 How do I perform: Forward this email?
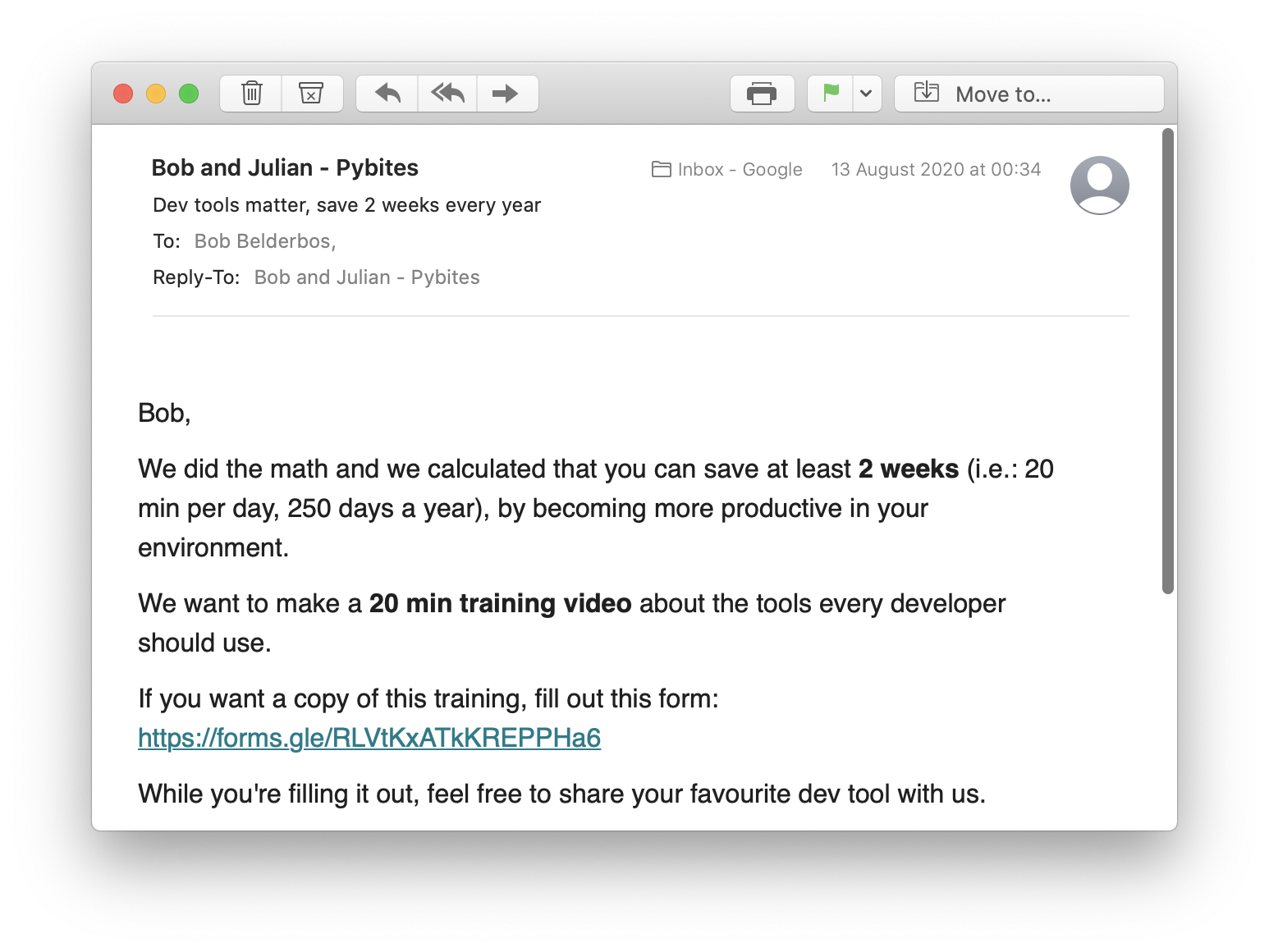coord(506,94)
